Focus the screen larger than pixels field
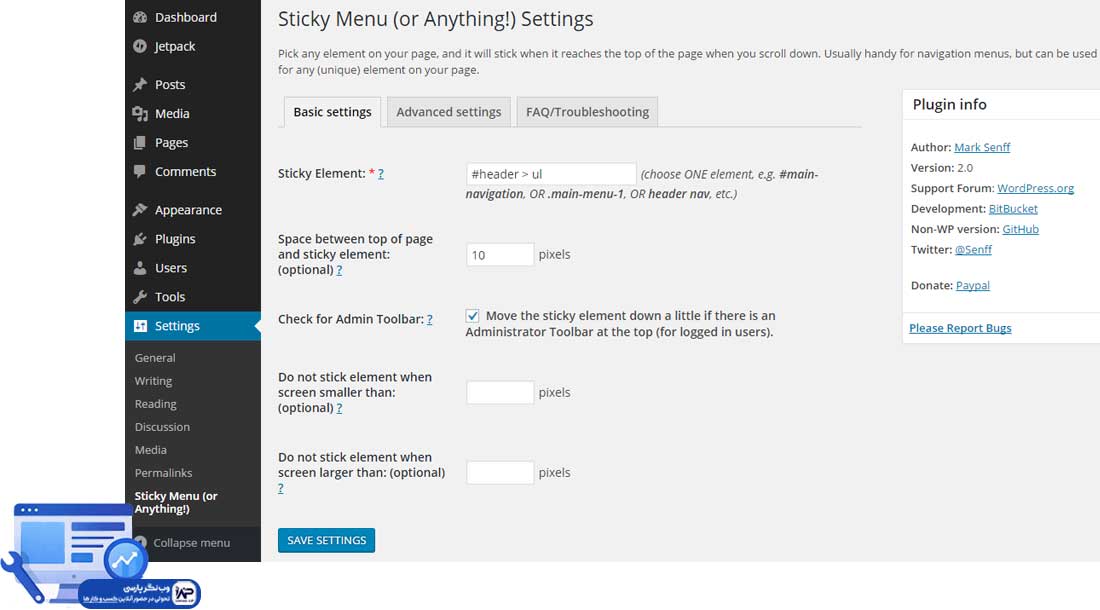 499,473
